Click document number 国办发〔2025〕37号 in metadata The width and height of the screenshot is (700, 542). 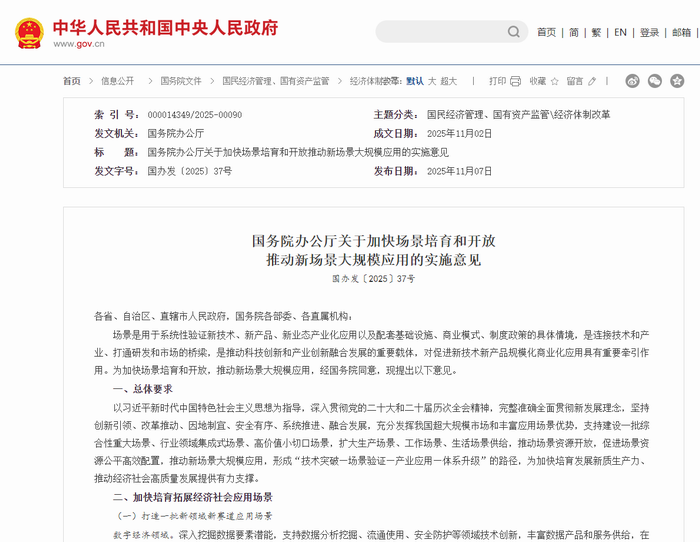[x=190, y=171]
